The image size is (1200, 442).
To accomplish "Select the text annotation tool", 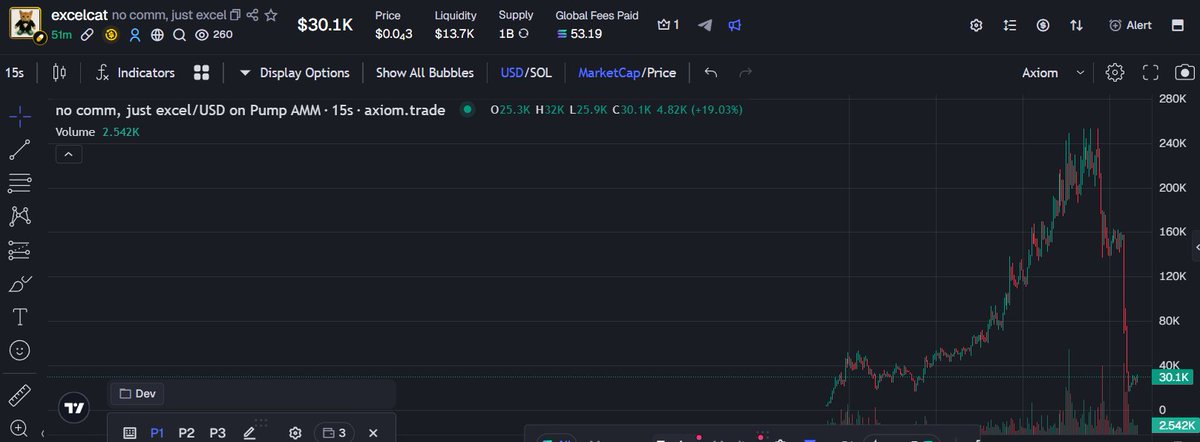I will click(x=19, y=317).
